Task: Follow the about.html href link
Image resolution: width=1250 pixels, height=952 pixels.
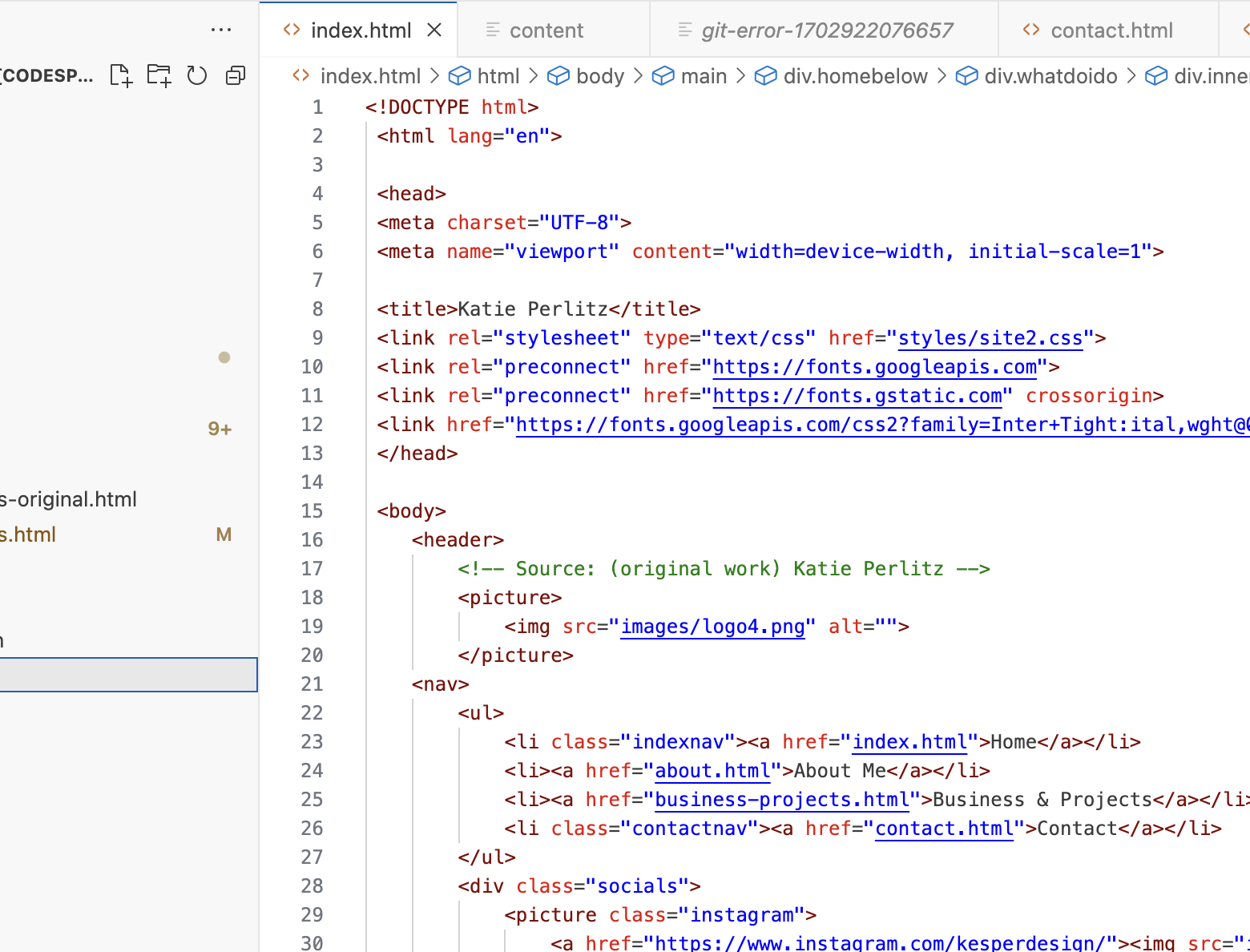Action: click(712, 771)
